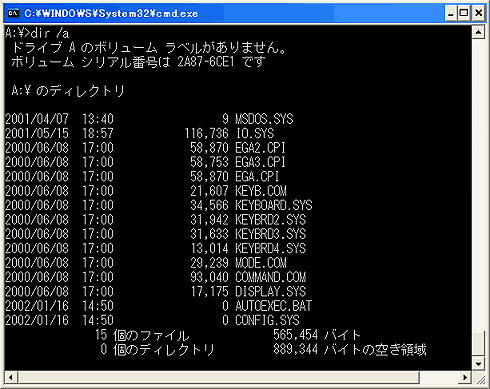Viewport: 490px width, 389px height.
Task: Click the window title bar text
Action: coord(111,14)
